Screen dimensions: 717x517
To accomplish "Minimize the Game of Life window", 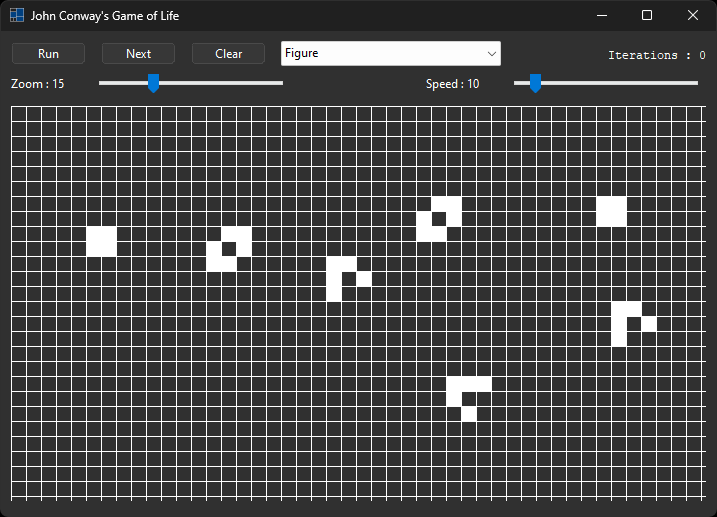I will (x=601, y=15).
